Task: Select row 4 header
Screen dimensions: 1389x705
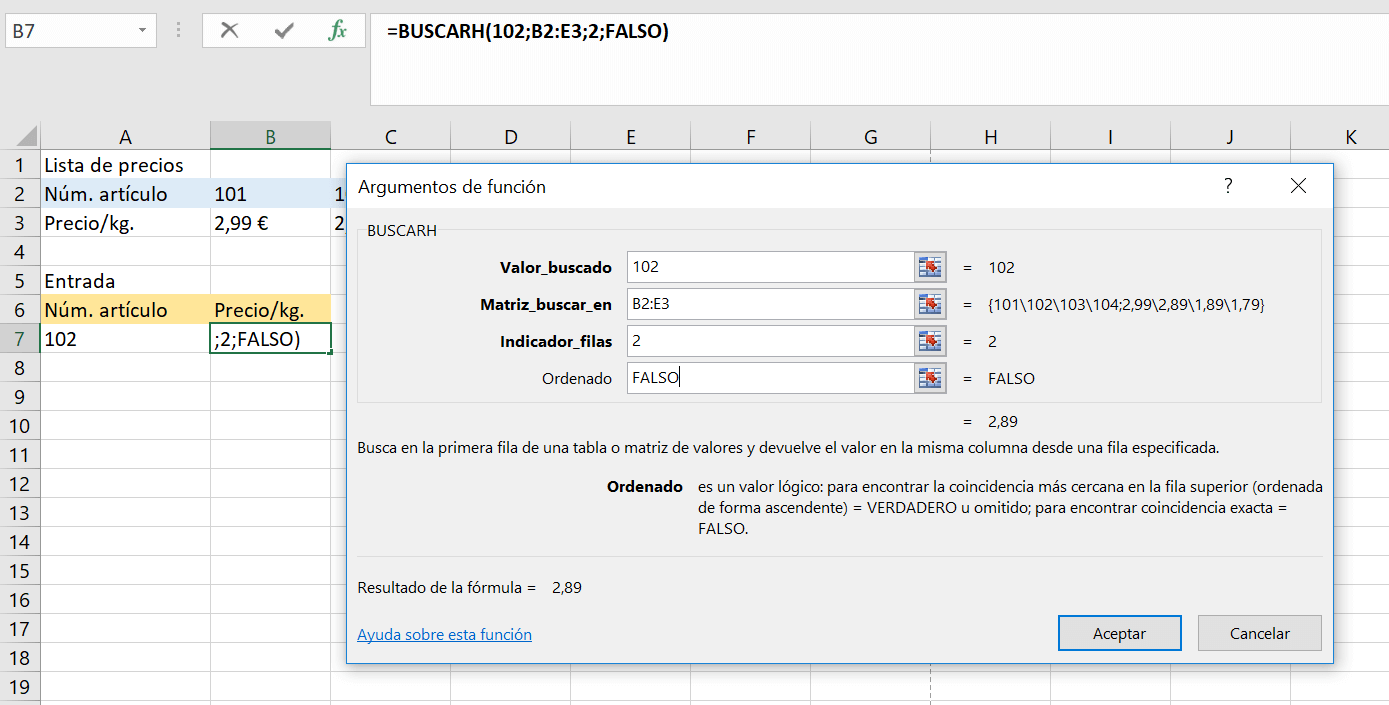Action: tap(19, 252)
